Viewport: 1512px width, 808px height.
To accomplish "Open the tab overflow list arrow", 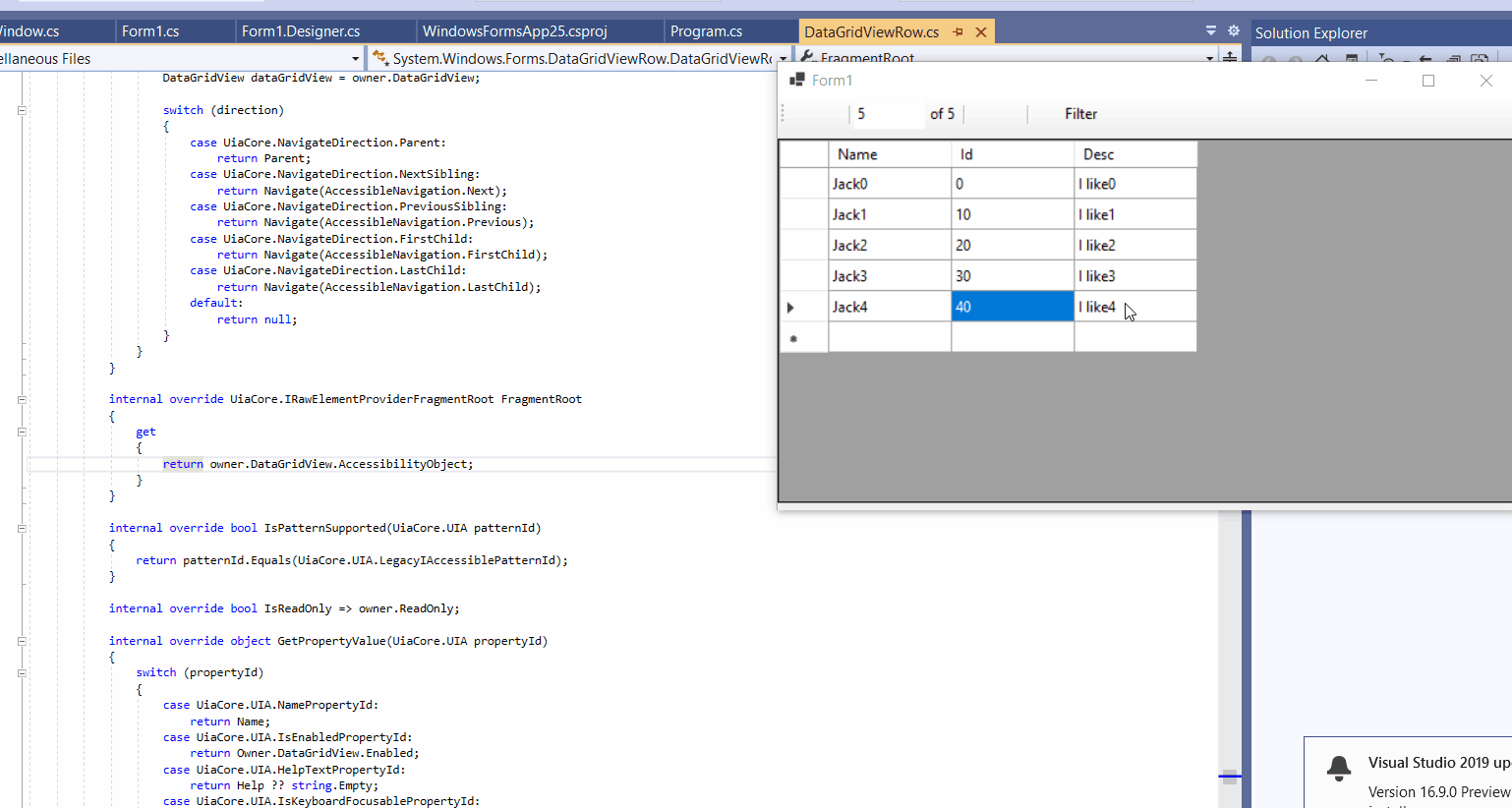I will tap(1211, 31).
